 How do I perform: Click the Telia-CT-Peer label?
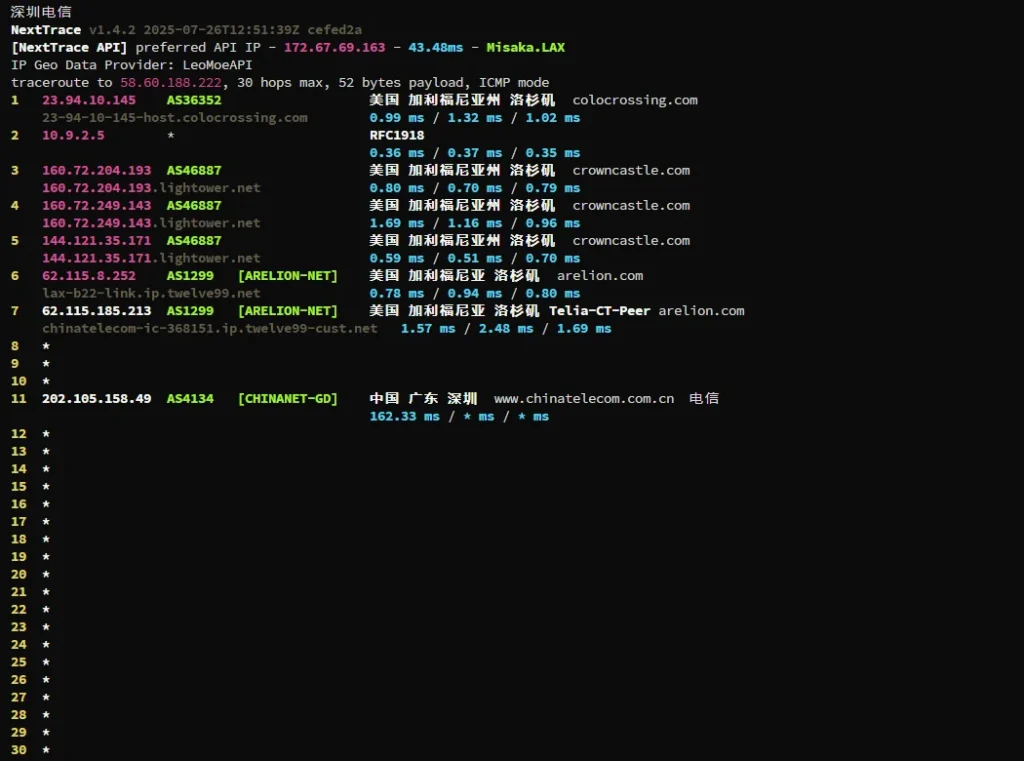click(x=599, y=310)
